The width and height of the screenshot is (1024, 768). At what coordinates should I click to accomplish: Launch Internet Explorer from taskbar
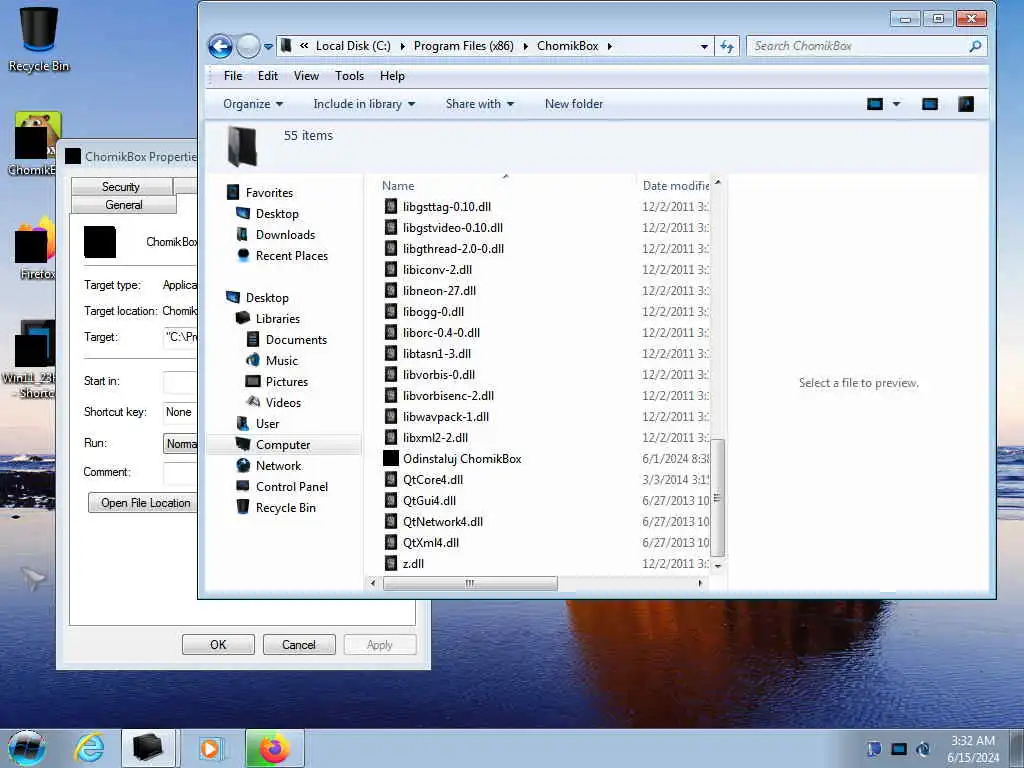coord(89,748)
